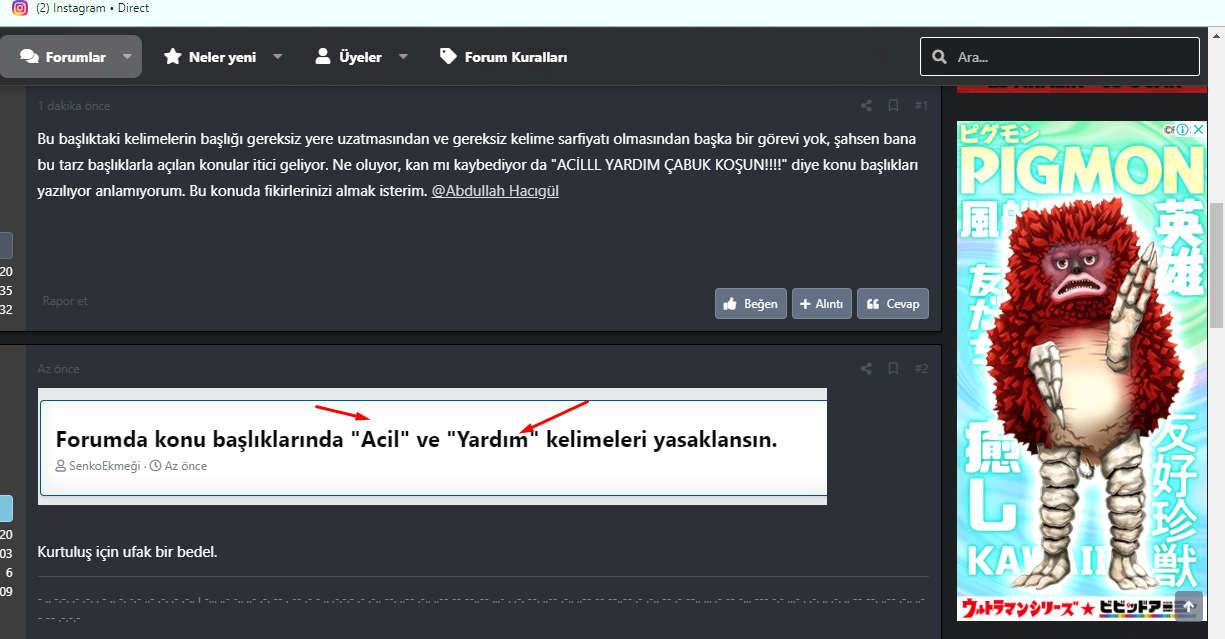Bookmark the first post
The width and height of the screenshot is (1225, 639).
click(x=893, y=104)
